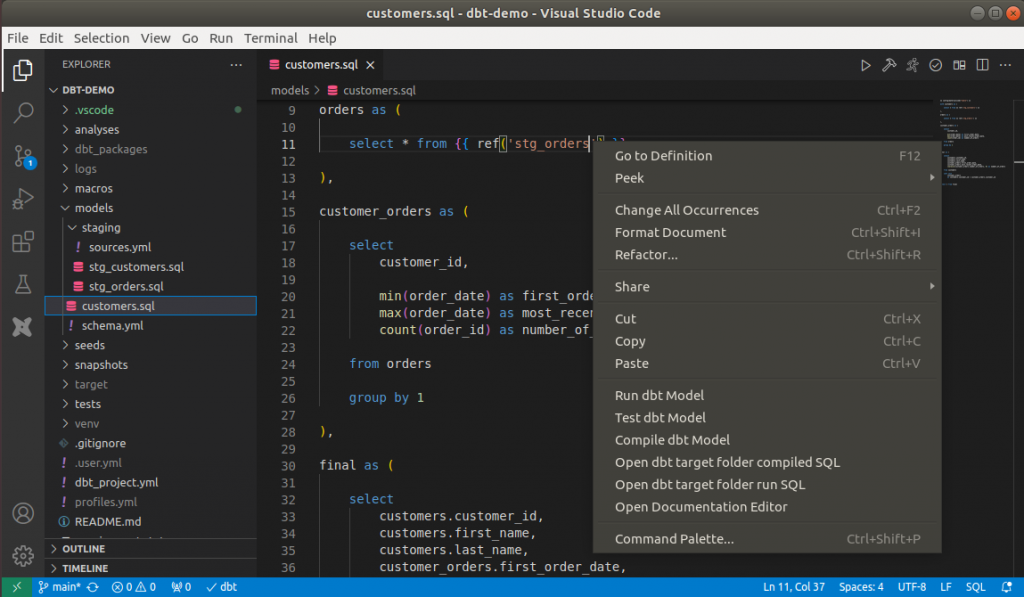Choose Run dbt Model from context menu
This screenshot has width=1024, height=597.
pos(767,396)
